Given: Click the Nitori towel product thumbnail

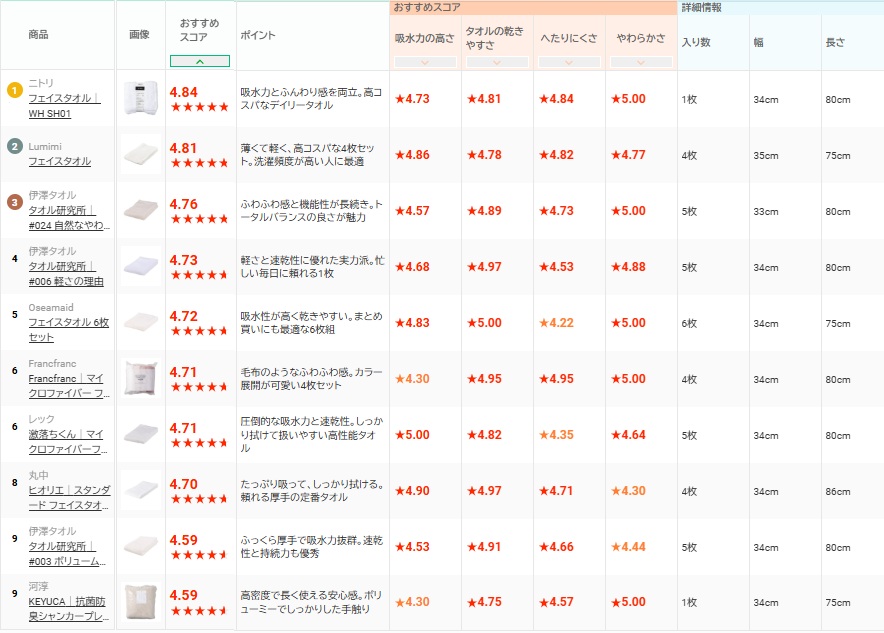Looking at the screenshot, I should (140, 98).
